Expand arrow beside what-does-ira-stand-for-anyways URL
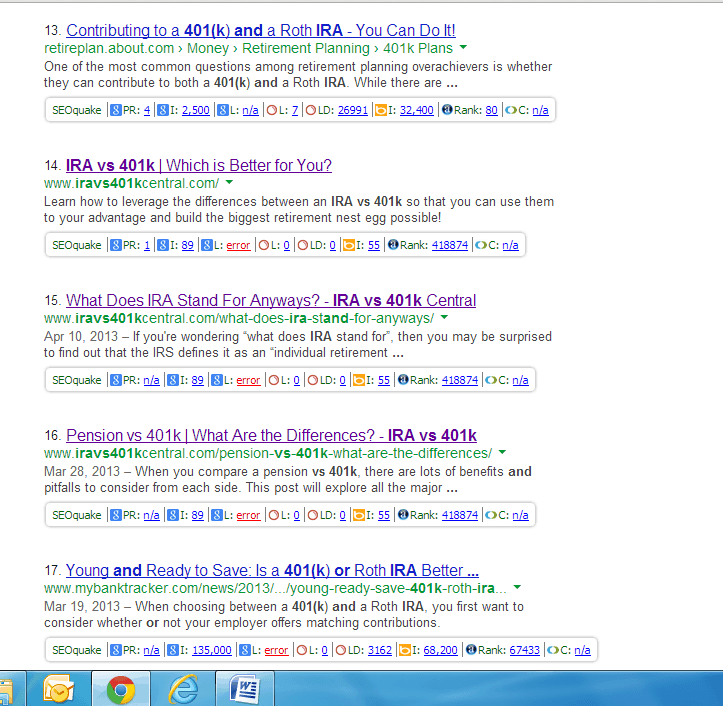 pyautogui.click(x=445, y=318)
